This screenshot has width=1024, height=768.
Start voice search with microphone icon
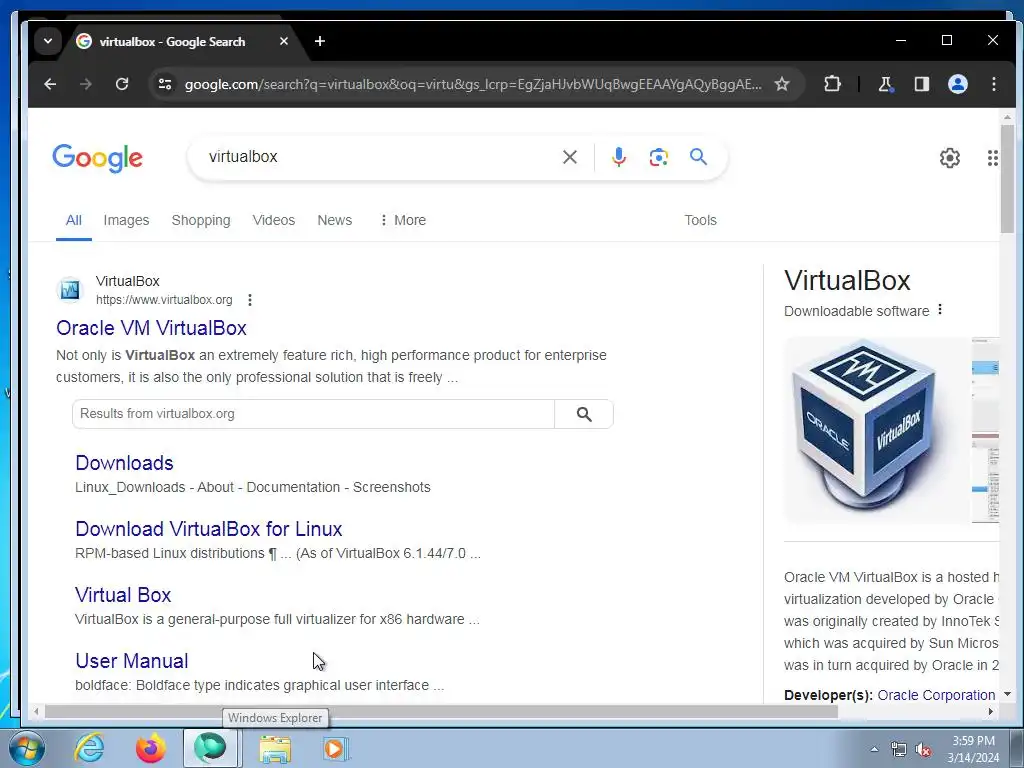click(x=618, y=157)
